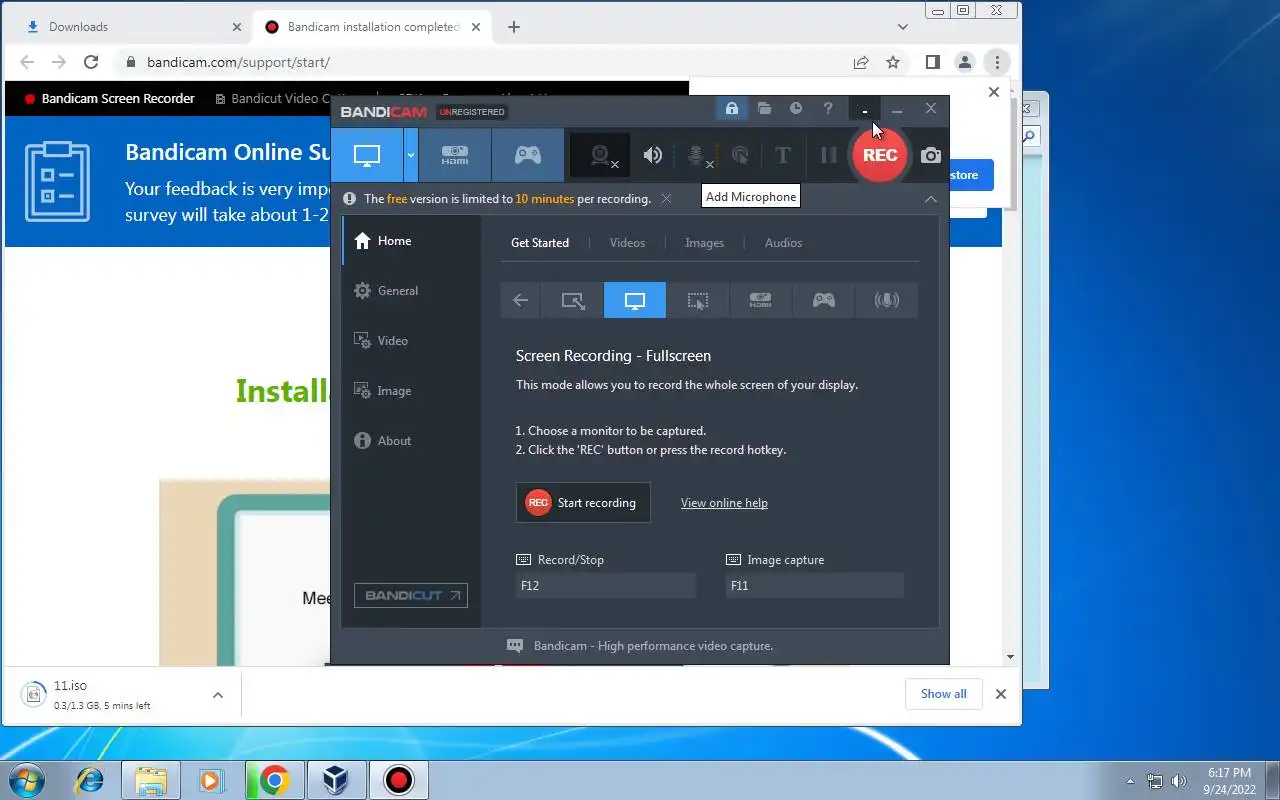Image resolution: width=1280 pixels, height=800 pixels.
Task: Click the Bandicam taskbar icon
Action: 398,780
